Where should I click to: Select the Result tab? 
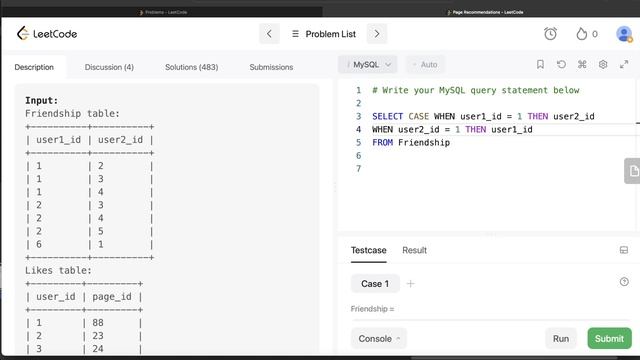pyautogui.click(x=414, y=250)
